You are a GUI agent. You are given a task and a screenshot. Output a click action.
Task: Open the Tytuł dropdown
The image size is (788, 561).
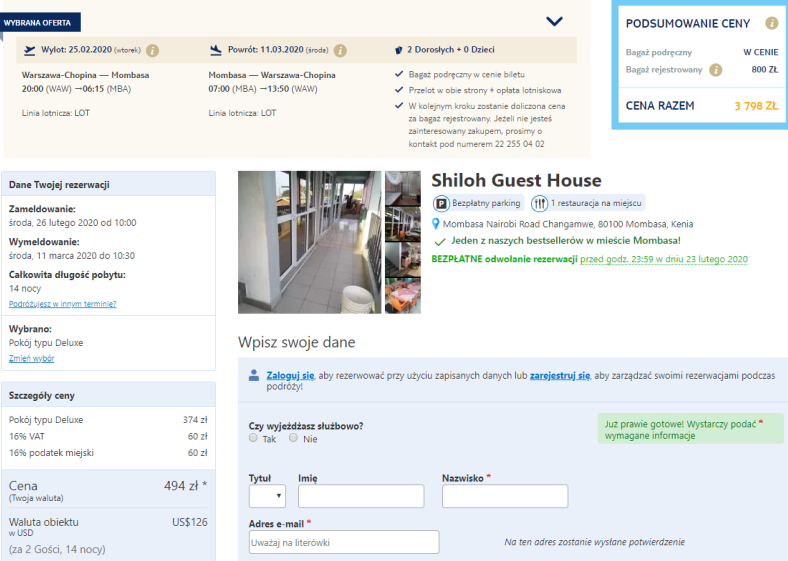(267, 496)
